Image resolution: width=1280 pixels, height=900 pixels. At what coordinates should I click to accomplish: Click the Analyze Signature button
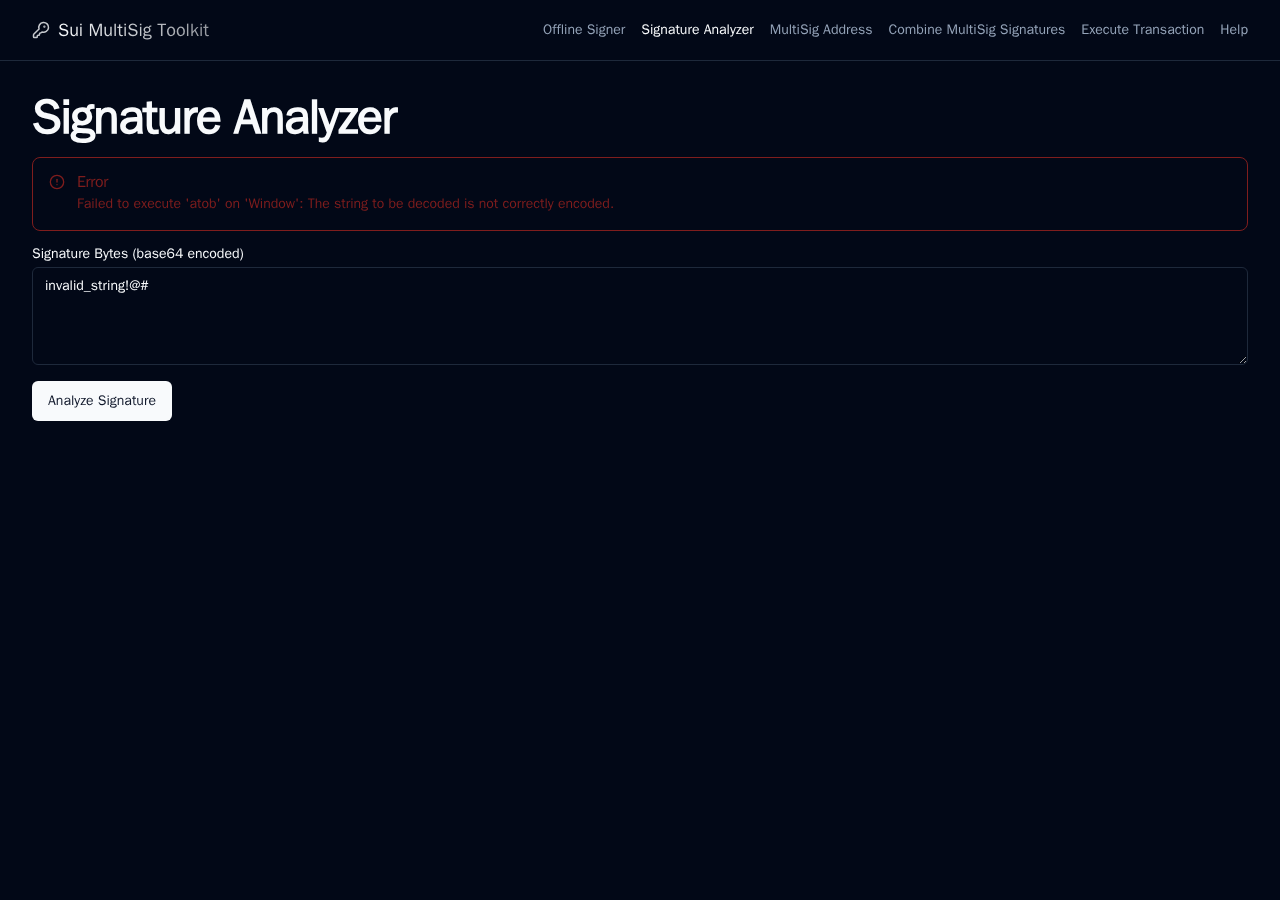click(102, 401)
